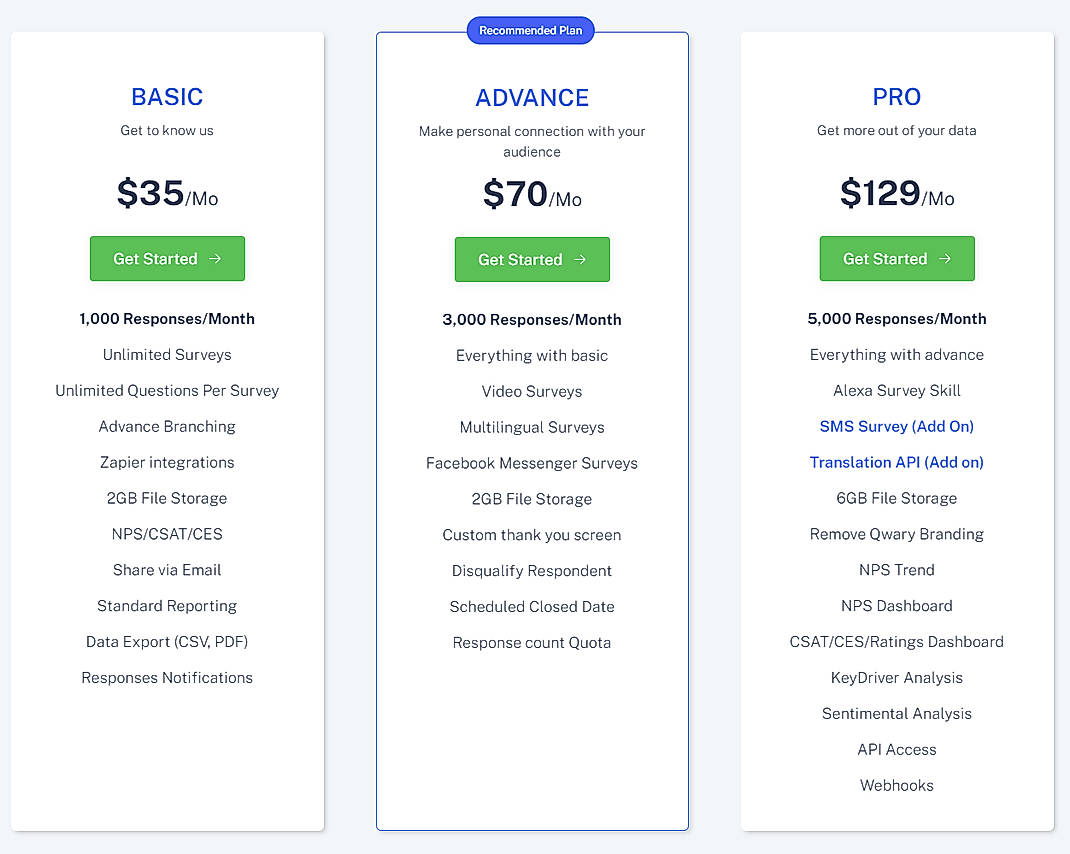
Task: Open the Translation API (Add on) link
Action: pyautogui.click(x=896, y=462)
